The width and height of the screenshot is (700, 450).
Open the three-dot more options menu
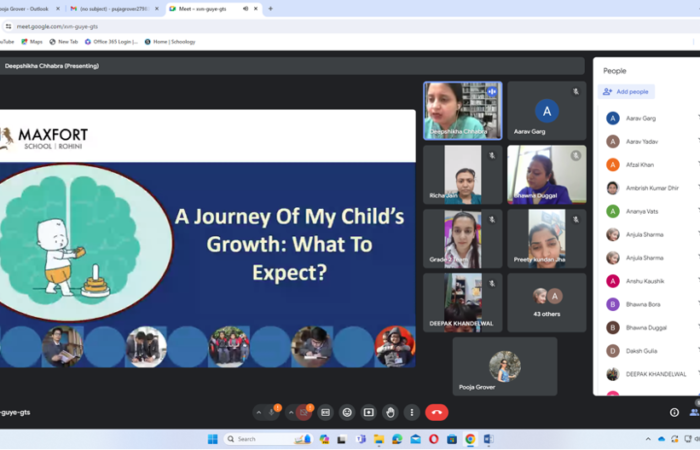(x=410, y=412)
